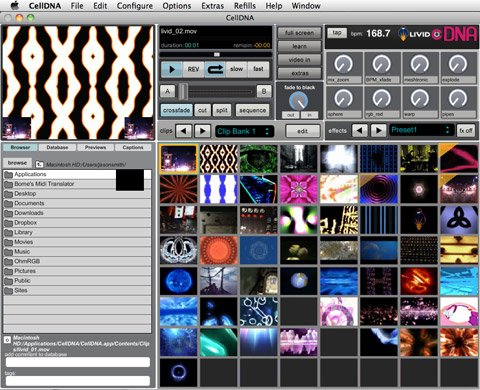480x390 pixels.
Task: Click the warp effect knob
Action: point(420,99)
